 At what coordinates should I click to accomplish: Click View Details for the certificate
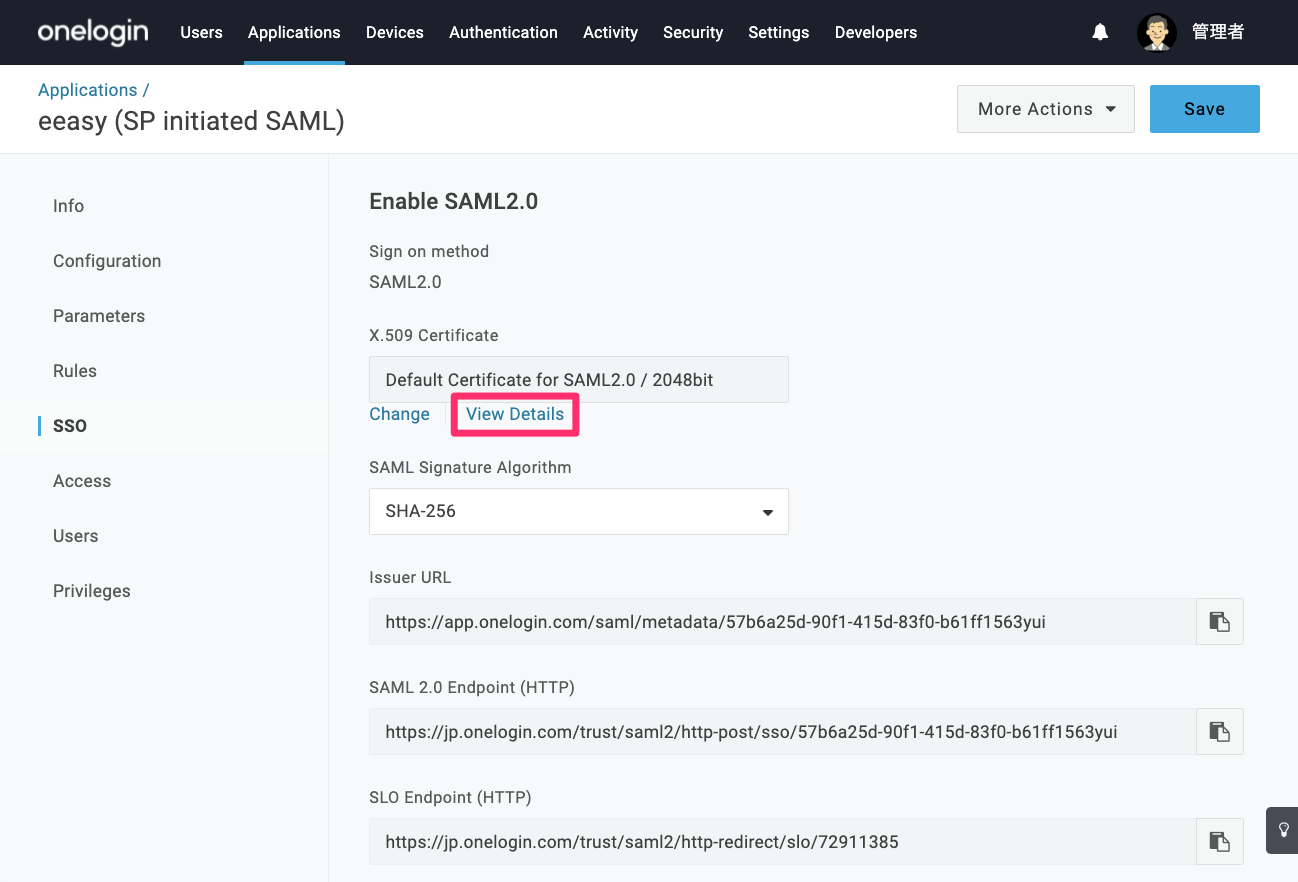[515, 414]
